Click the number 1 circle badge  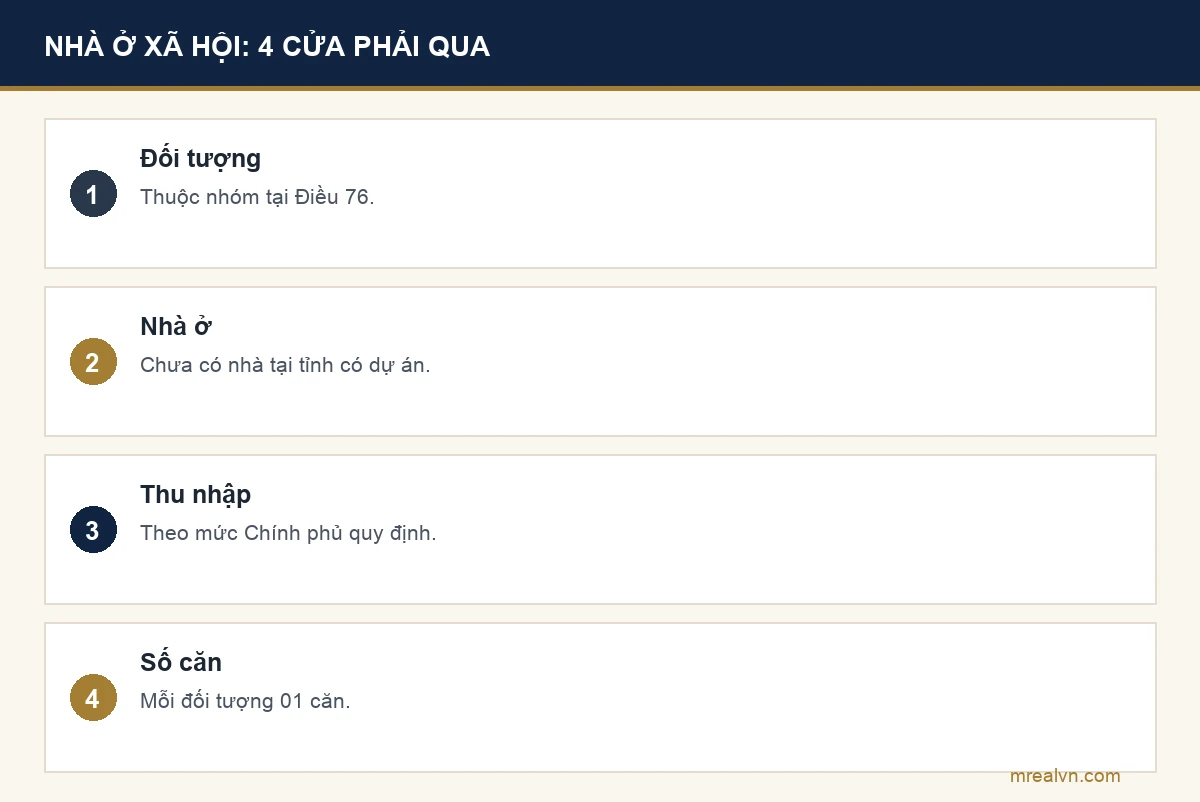click(93, 194)
